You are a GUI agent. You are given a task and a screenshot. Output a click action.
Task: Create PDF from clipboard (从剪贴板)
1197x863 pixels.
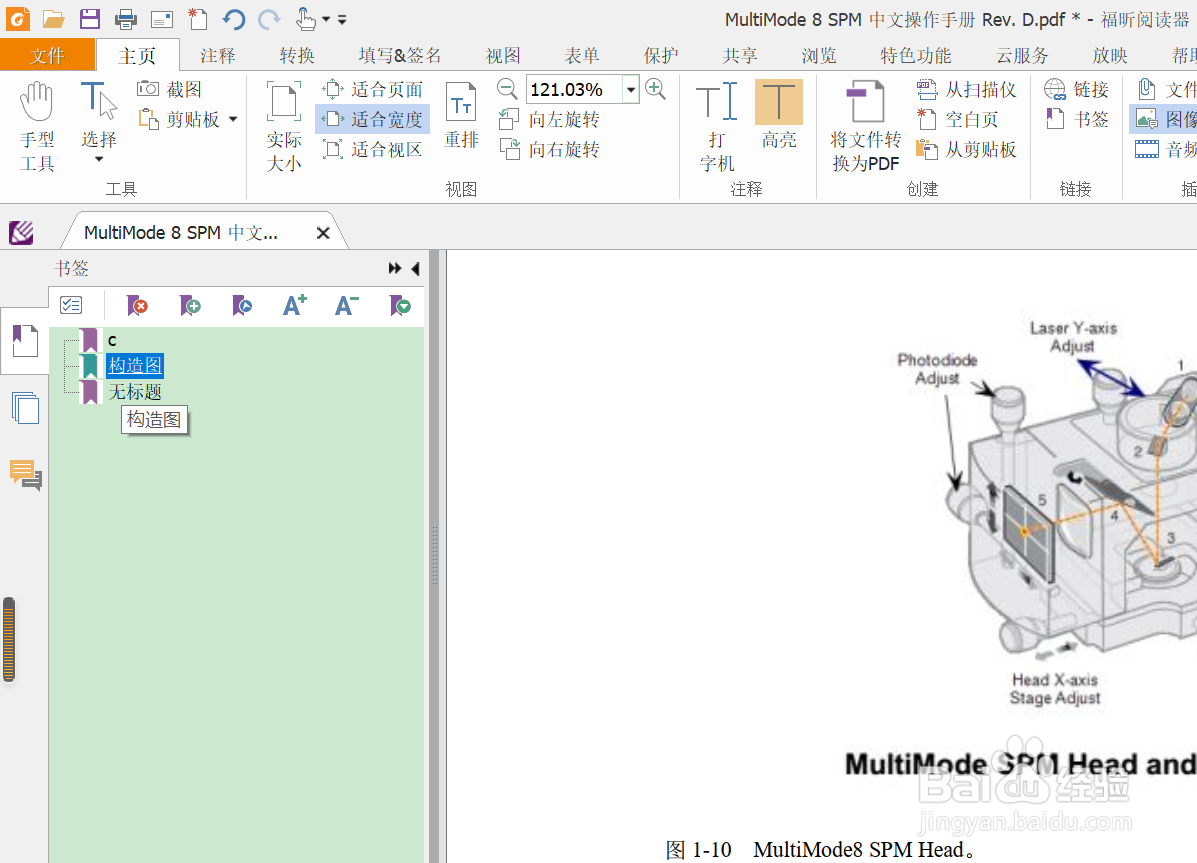tap(966, 149)
